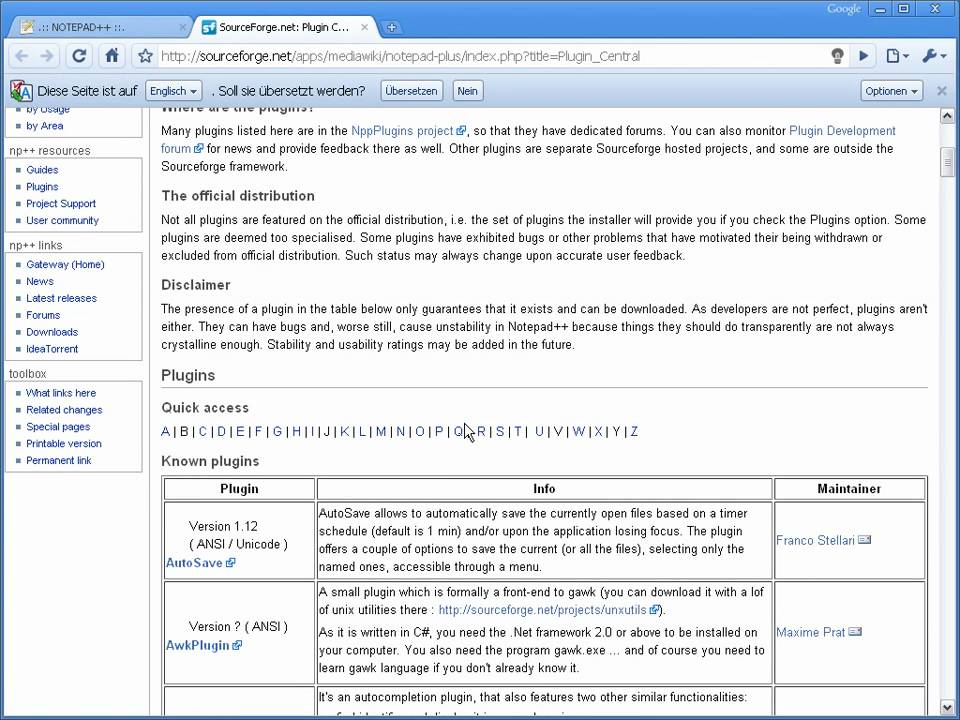Image resolution: width=960 pixels, height=720 pixels.
Task: Open the Project Support link
Action: tap(61, 203)
